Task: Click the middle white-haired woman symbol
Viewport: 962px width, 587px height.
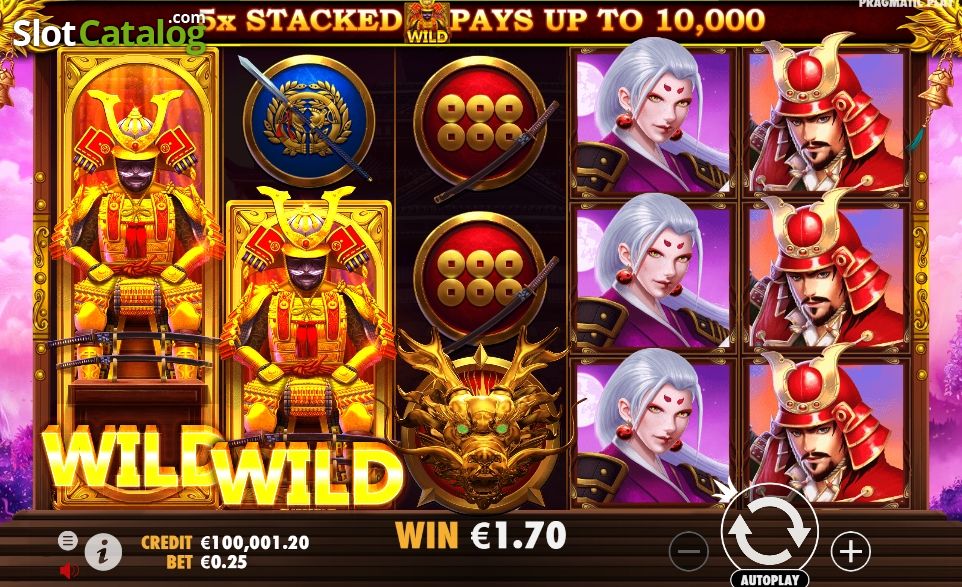Action: (x=653, y=276)
